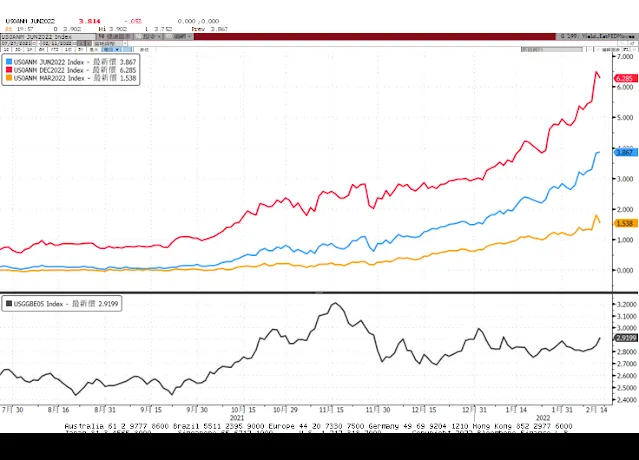Edit the chart end date 02/11/2022

tap(56, 43)
